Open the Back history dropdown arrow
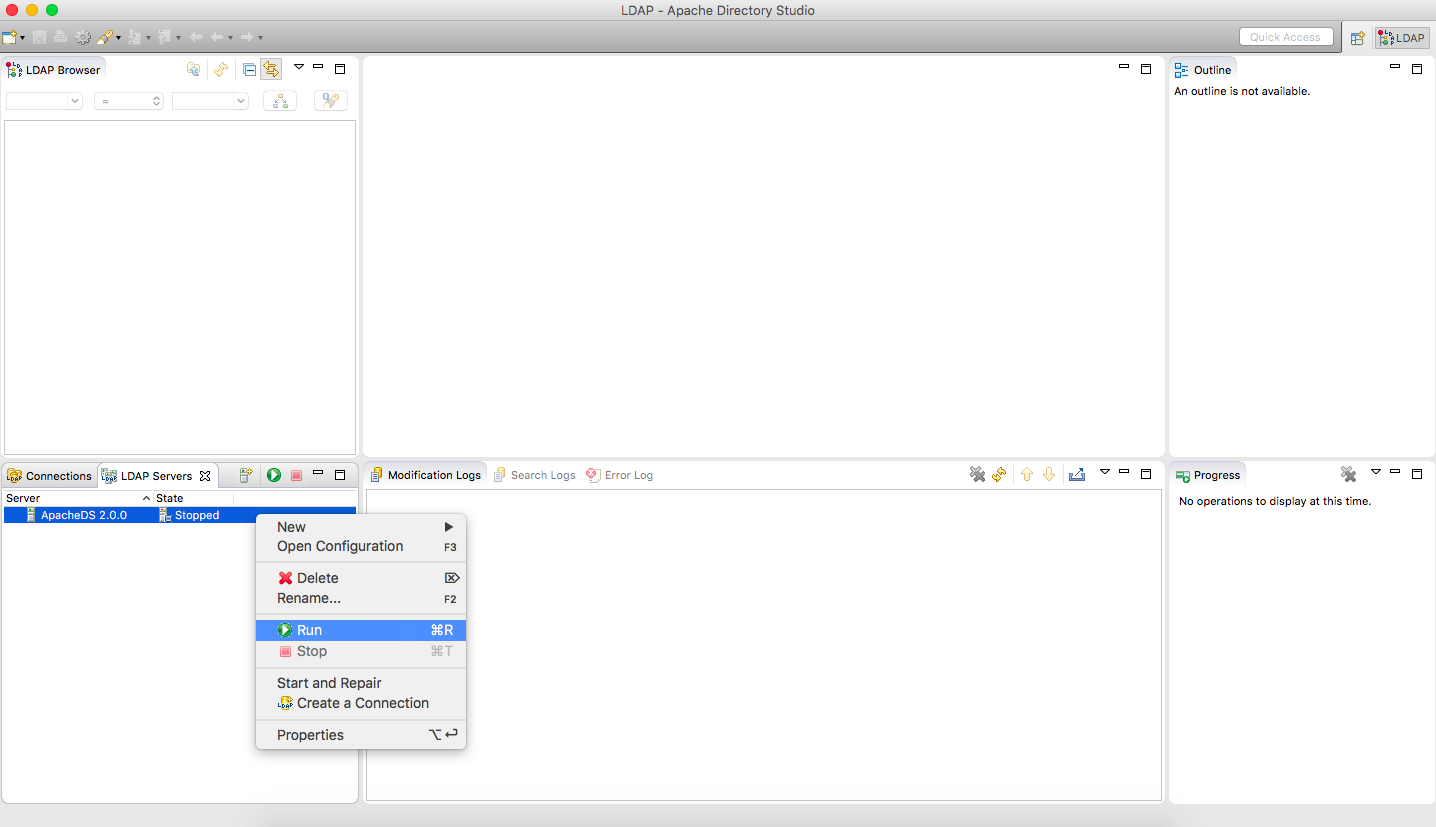The image size is (1436, 827). coord(230,38)
